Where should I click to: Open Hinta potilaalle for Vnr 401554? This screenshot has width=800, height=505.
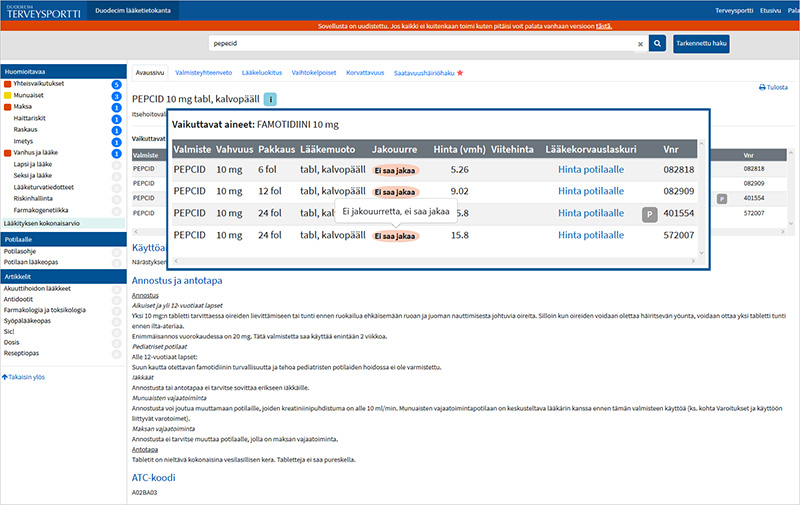coord(591,213)
